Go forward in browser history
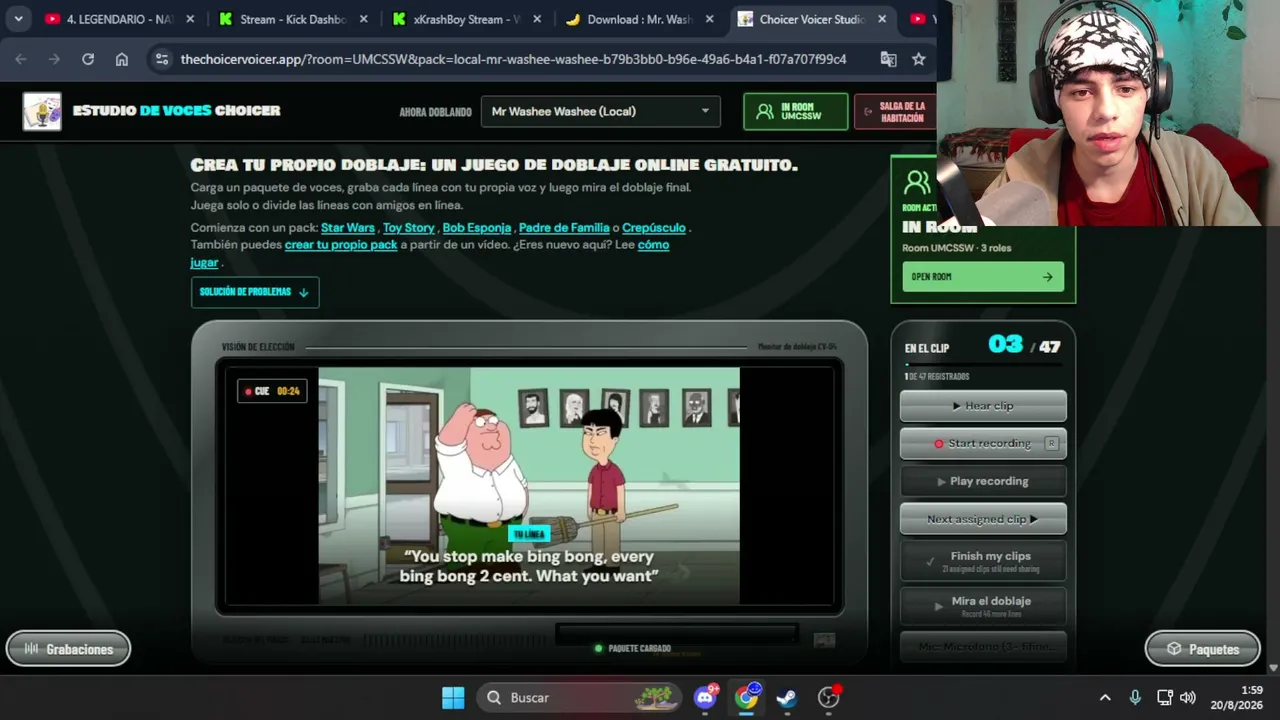The width and height of the screenshot is (1280, 720). click(54, 59)
